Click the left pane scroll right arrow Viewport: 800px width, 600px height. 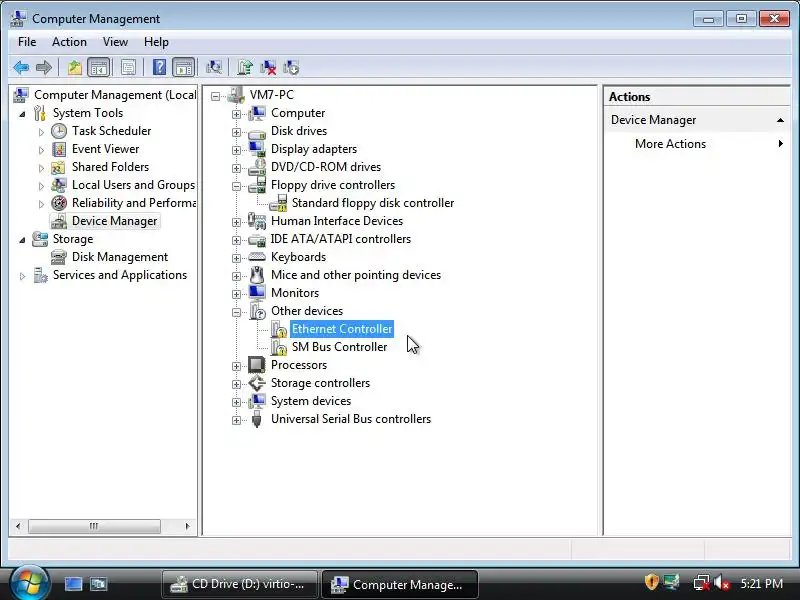pos(187,526)
